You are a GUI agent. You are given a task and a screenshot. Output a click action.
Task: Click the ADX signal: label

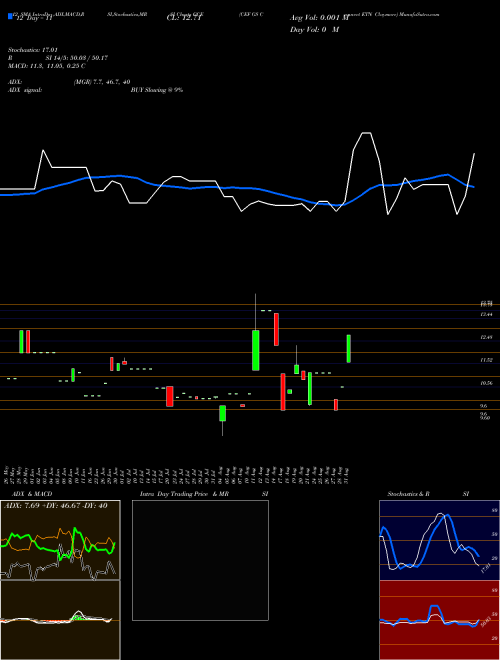(x=25, y=90)
